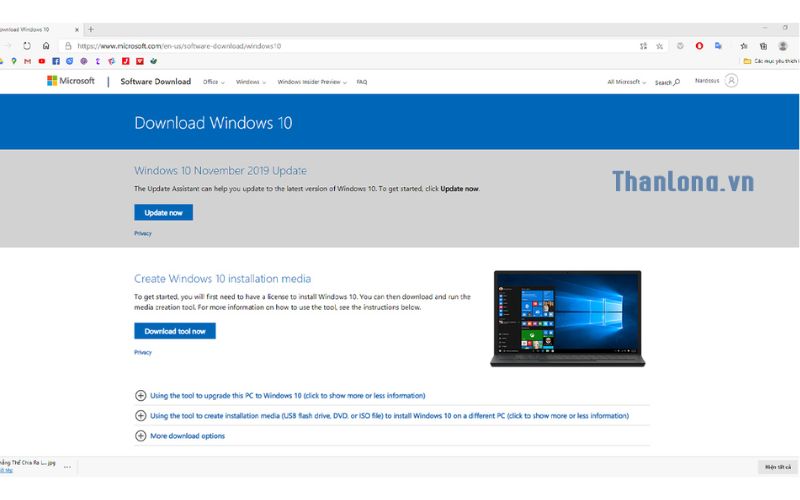Click the Gmail bookmark icon
The width and height of the screenshot is (800, 500).
click(x=28, y=61)
